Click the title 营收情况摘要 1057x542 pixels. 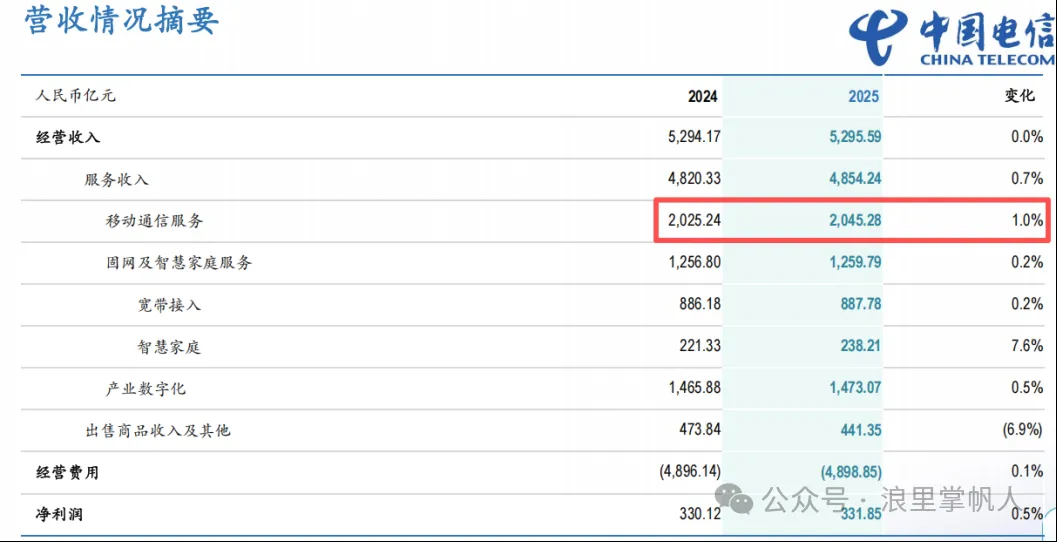122,20
